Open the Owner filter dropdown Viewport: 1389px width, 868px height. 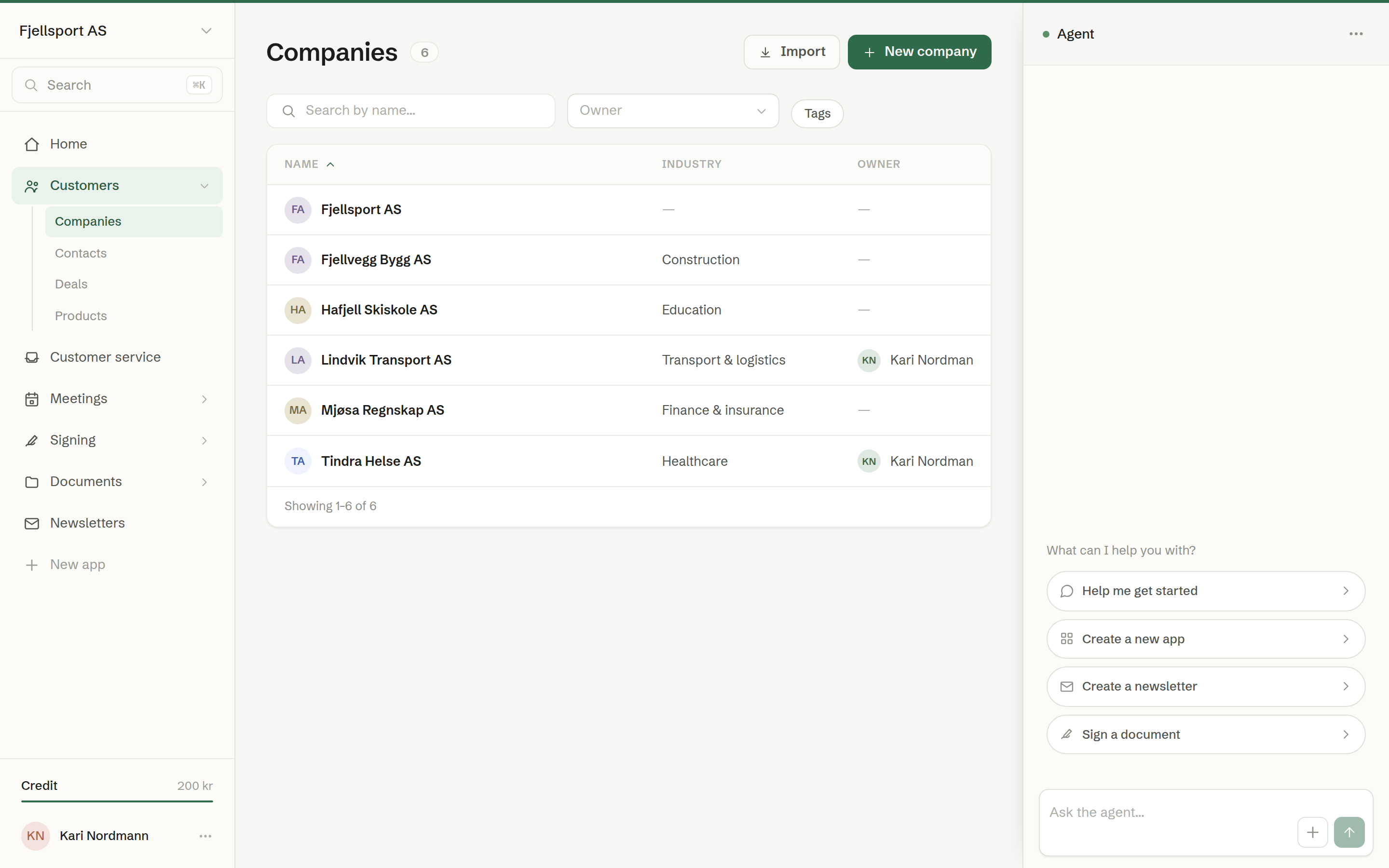pos(673,111)
